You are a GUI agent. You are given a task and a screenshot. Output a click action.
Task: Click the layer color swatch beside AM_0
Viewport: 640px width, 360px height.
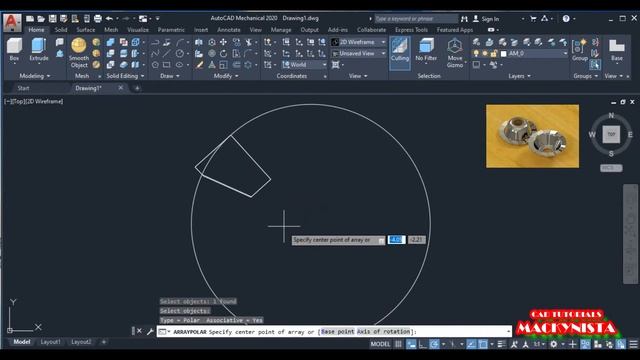pyautogui.click(x=503, y=54)
